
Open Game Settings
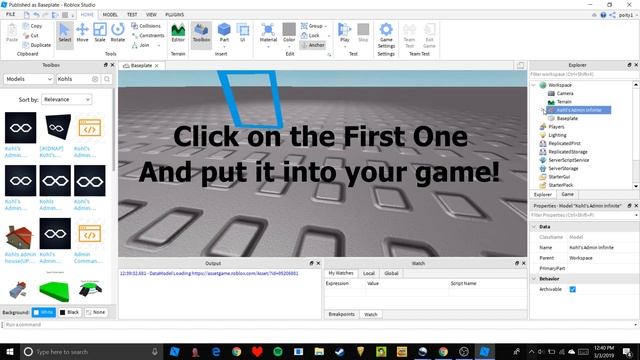pyautogui.click(x=386, y=36)
